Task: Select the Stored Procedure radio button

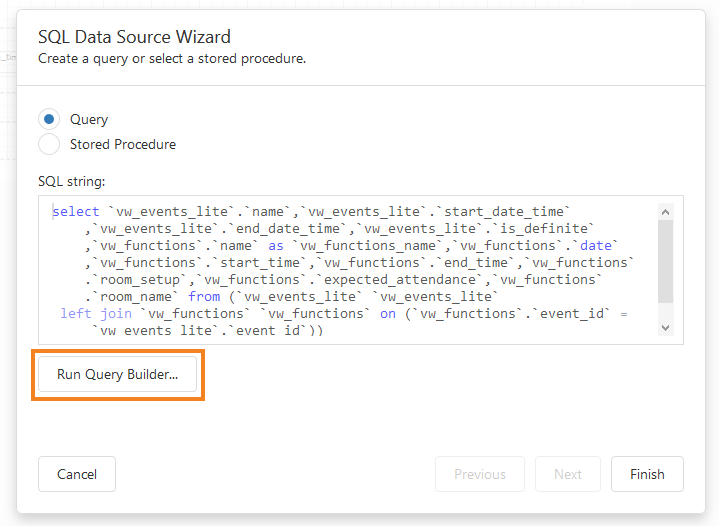Action: click(49, 144)
